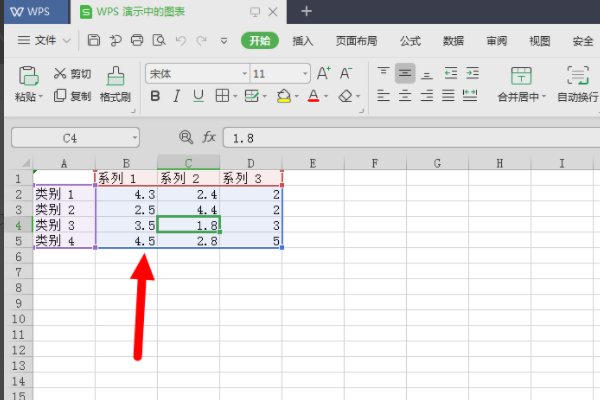The image size is (600, 400).
Task: Align text to top of cell
Action: click(383, 72)
